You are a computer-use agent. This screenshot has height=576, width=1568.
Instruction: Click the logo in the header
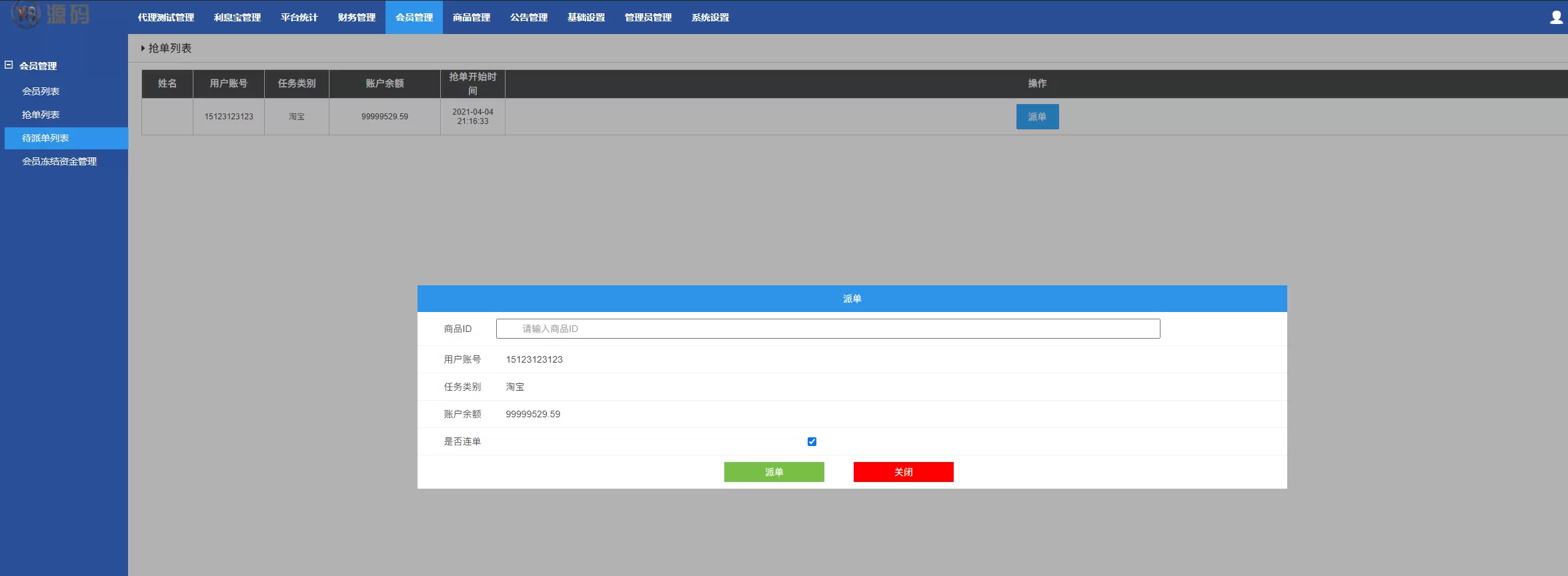[x=51, y=15]
